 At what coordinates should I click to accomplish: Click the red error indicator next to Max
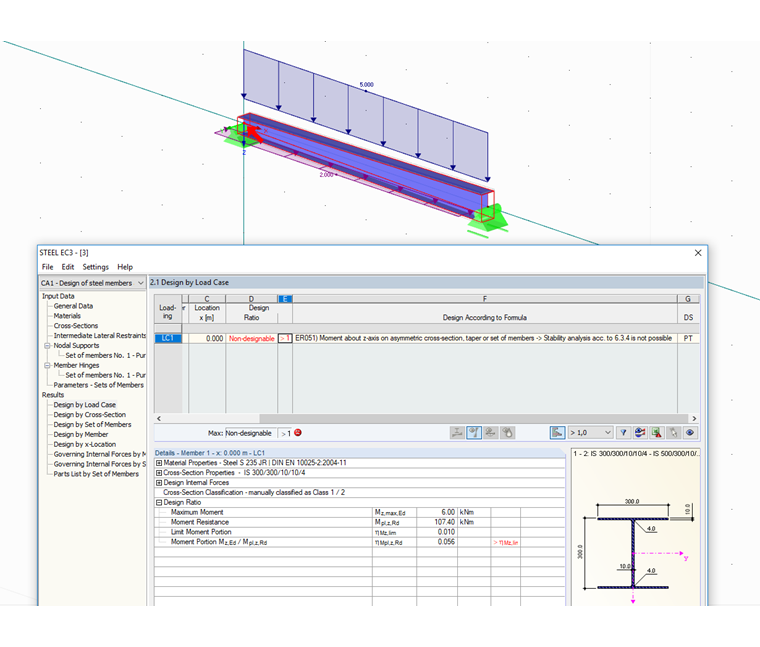[x=298, y=433]
